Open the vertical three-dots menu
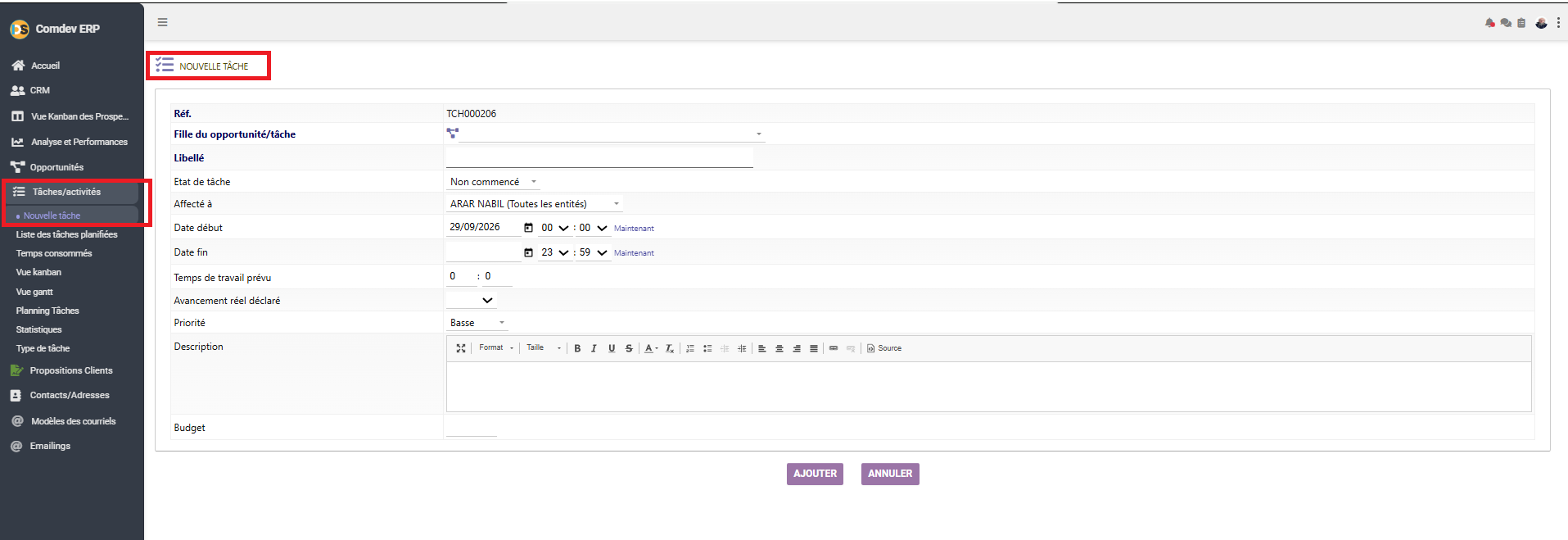Image resolution: width=1568 pixels, height=540 pixels. (1558, 23)
